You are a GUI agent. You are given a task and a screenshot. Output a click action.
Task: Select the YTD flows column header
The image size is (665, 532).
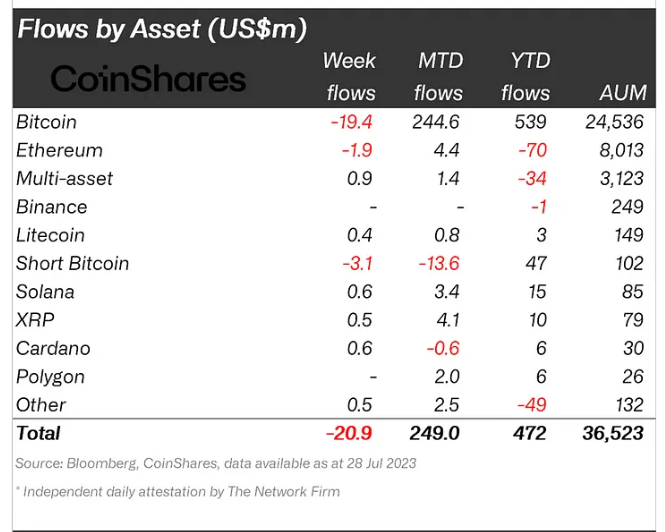click(525, 76)
